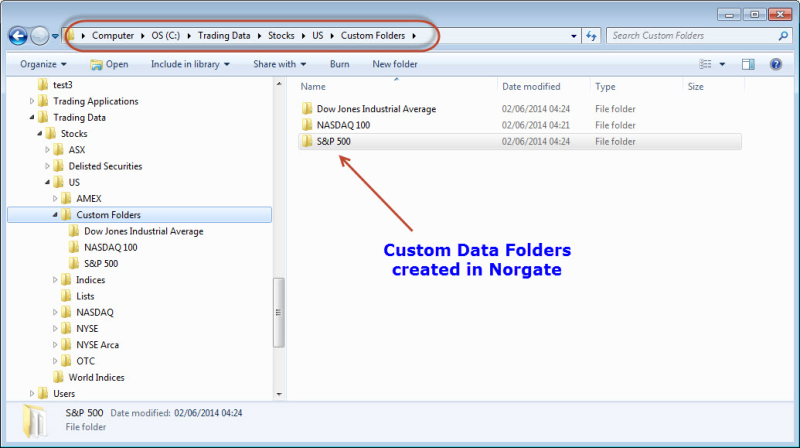Select NASDAQ 100 in the navigation tree
Viewport: 800px width, 448px height.
tap(111, 247)
